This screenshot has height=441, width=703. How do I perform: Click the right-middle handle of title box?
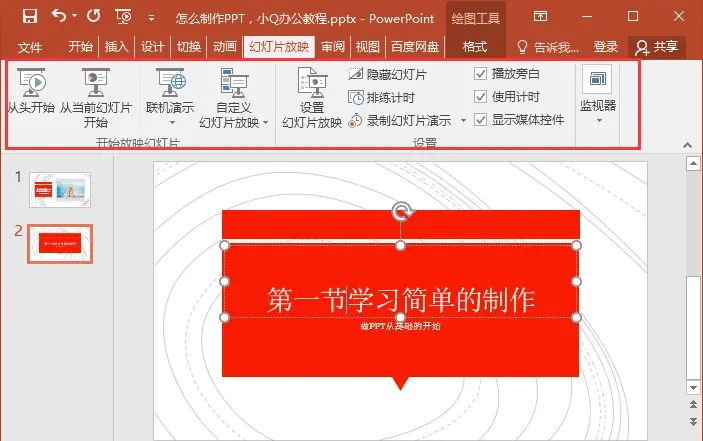tap(577, 281)
